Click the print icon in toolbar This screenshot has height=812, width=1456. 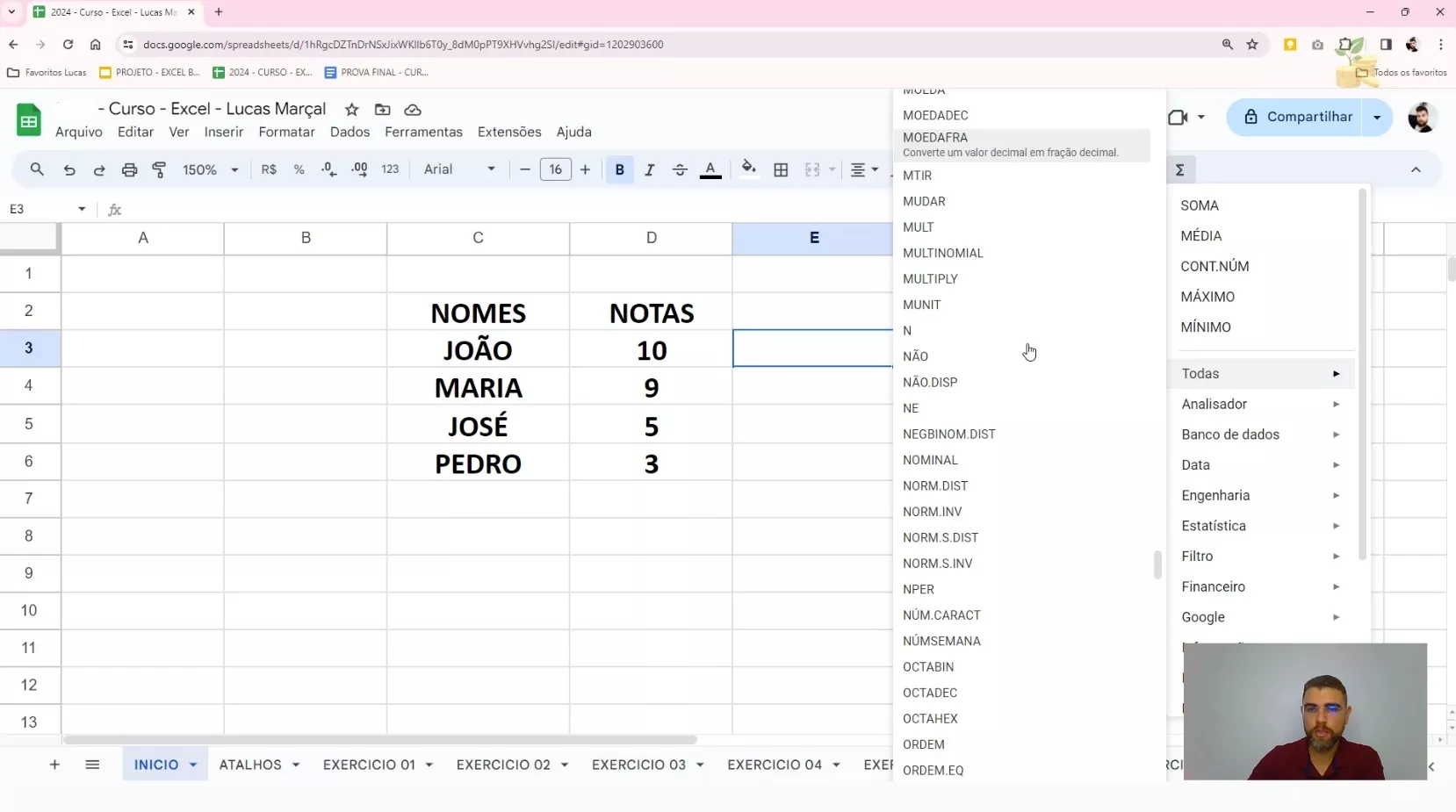[x=129, y=169]
